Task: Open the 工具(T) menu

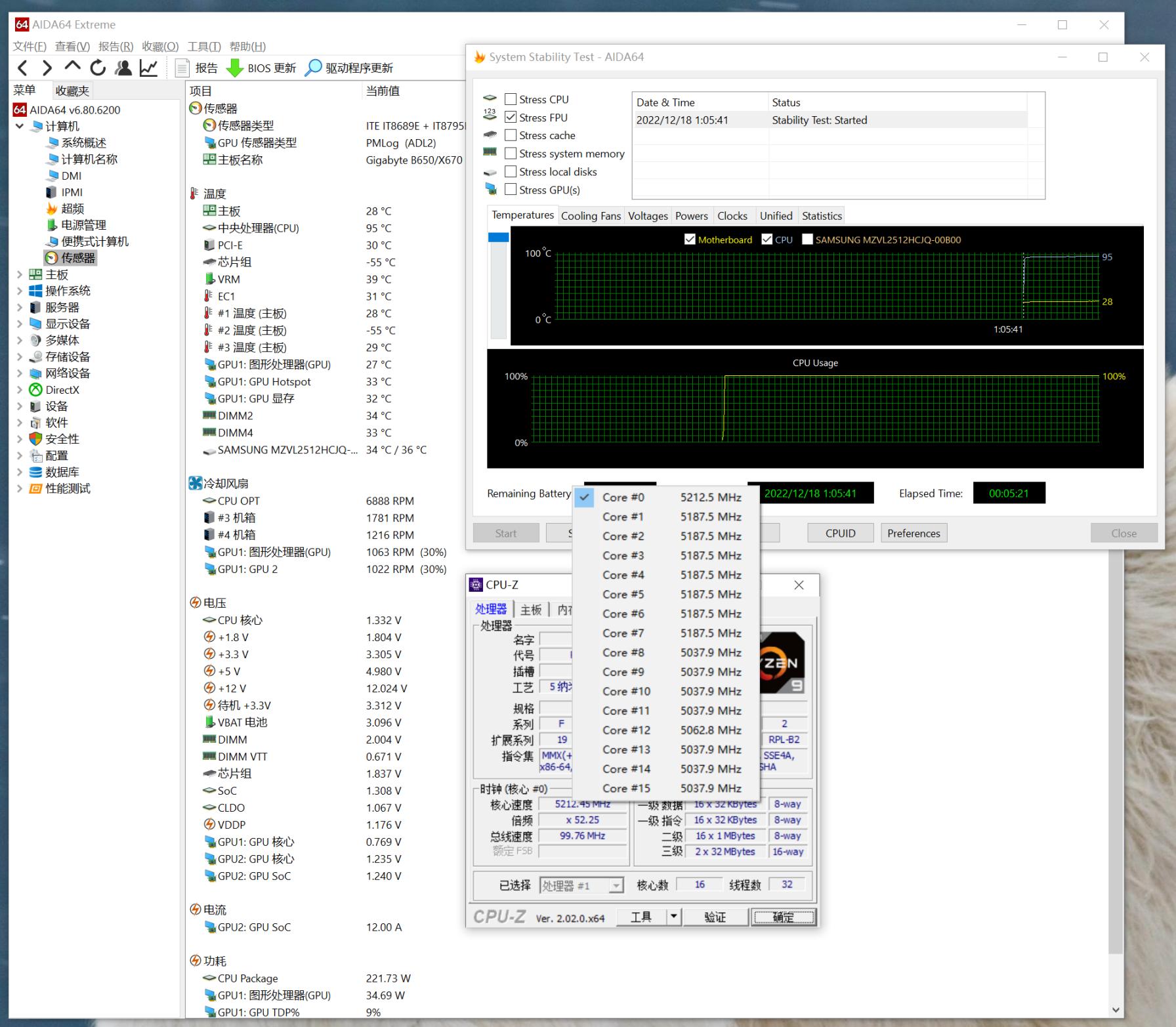Action: coord(203,47)
